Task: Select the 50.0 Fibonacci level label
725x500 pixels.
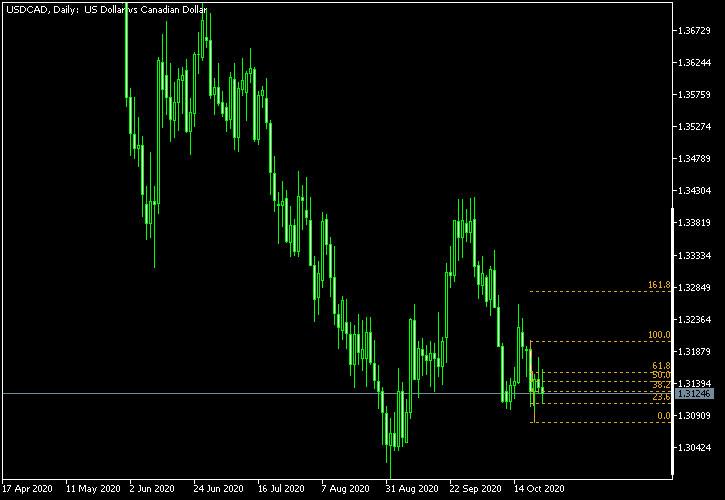Action: pos(661,375)
